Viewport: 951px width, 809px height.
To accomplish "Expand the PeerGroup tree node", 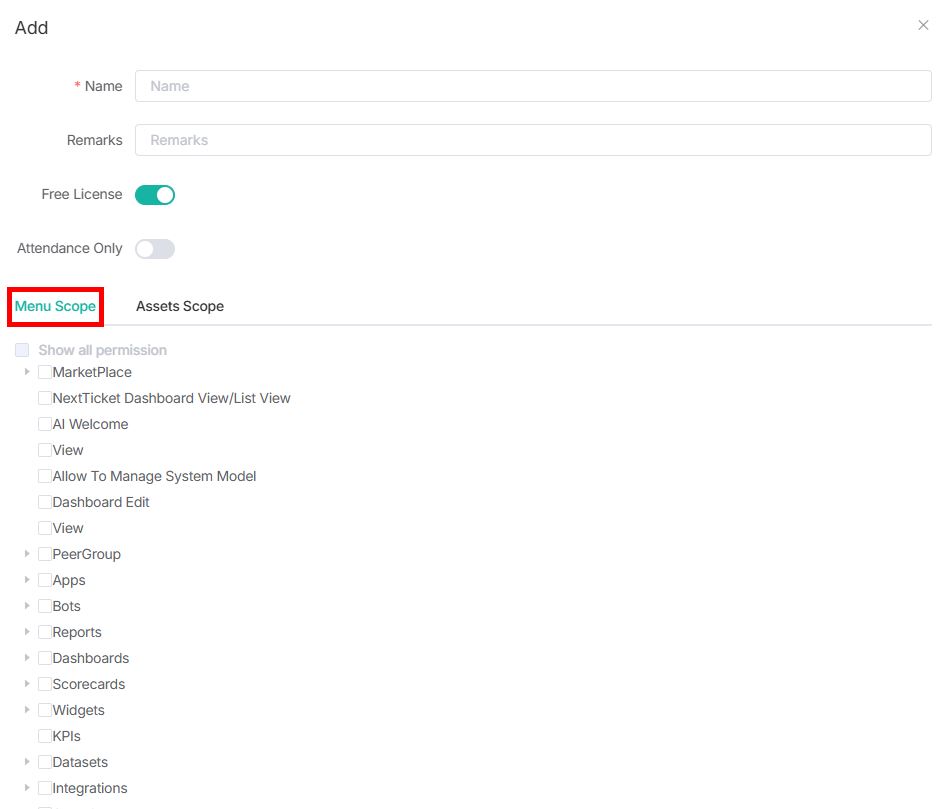I will [x=27, y=554].
